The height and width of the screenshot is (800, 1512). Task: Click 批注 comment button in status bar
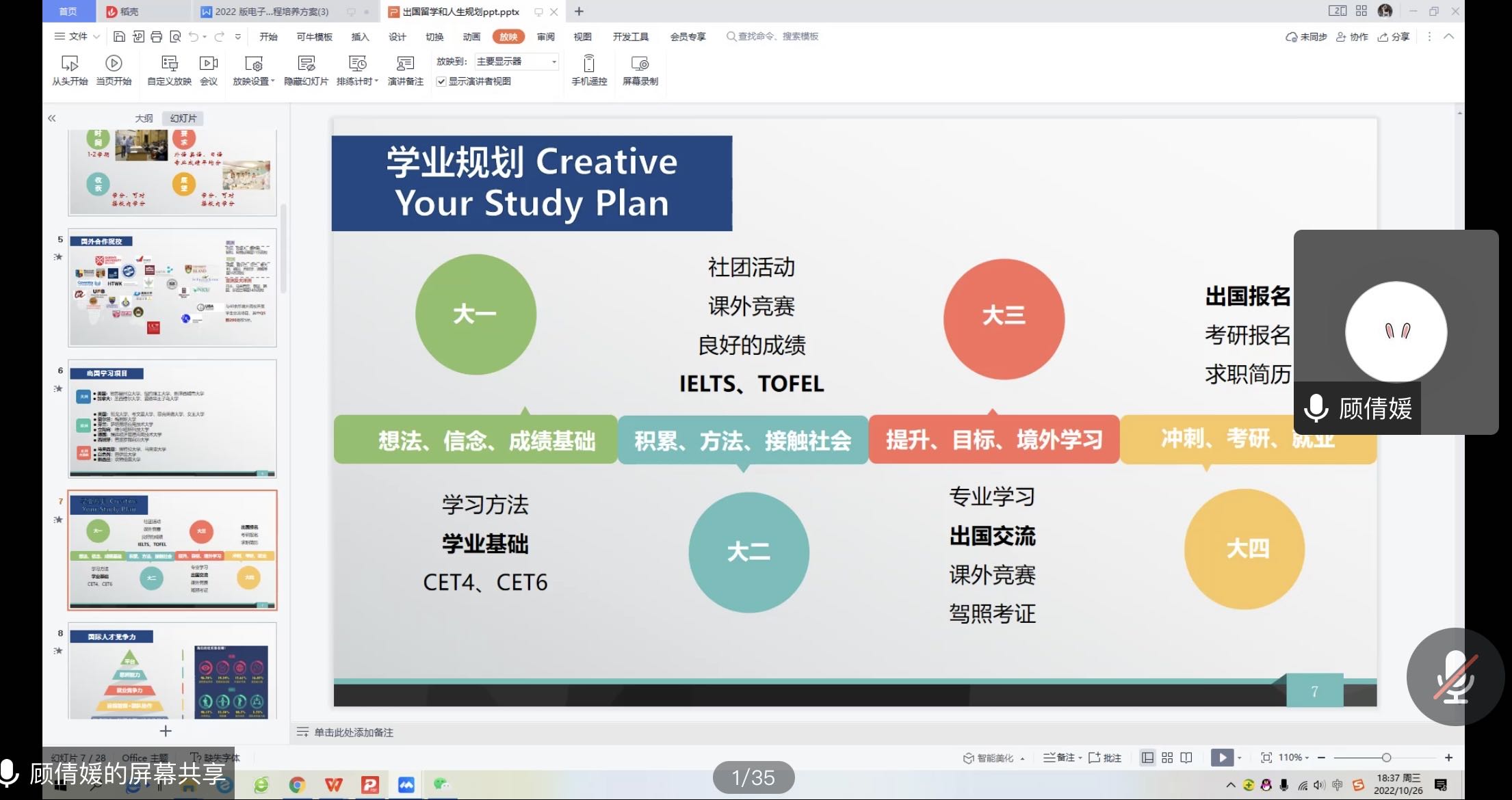[1105, 758]
